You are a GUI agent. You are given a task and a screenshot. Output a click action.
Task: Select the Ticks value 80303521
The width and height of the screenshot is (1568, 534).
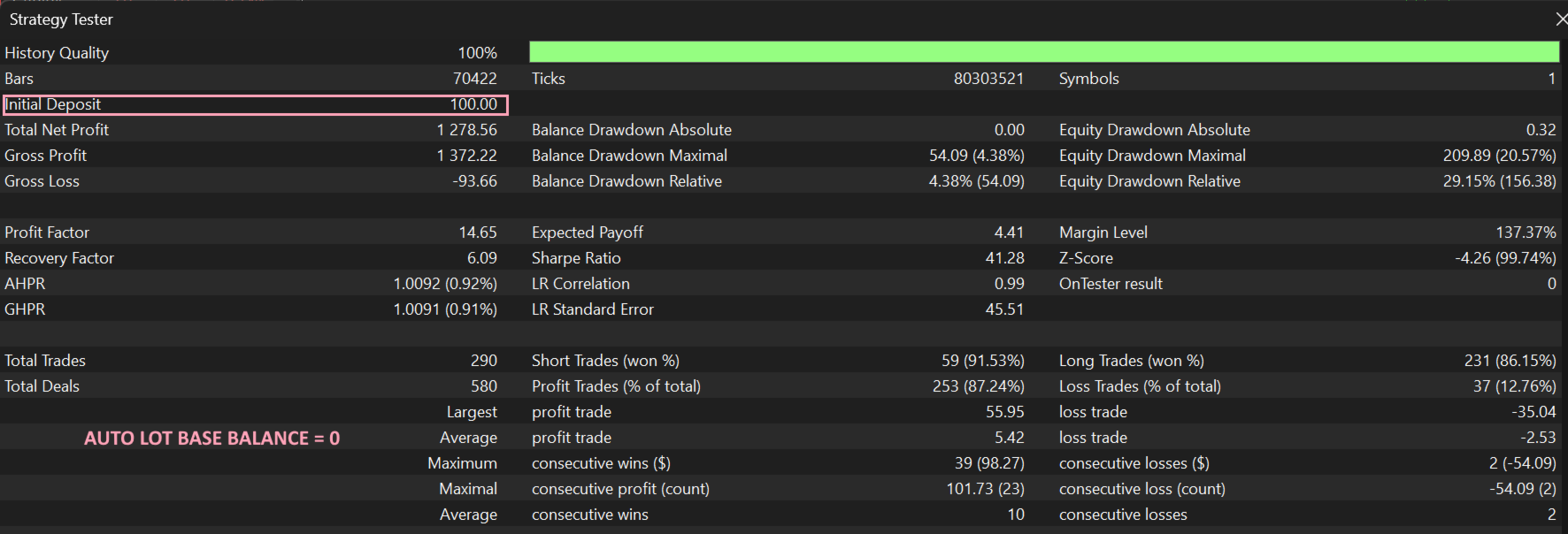(988, 79)
